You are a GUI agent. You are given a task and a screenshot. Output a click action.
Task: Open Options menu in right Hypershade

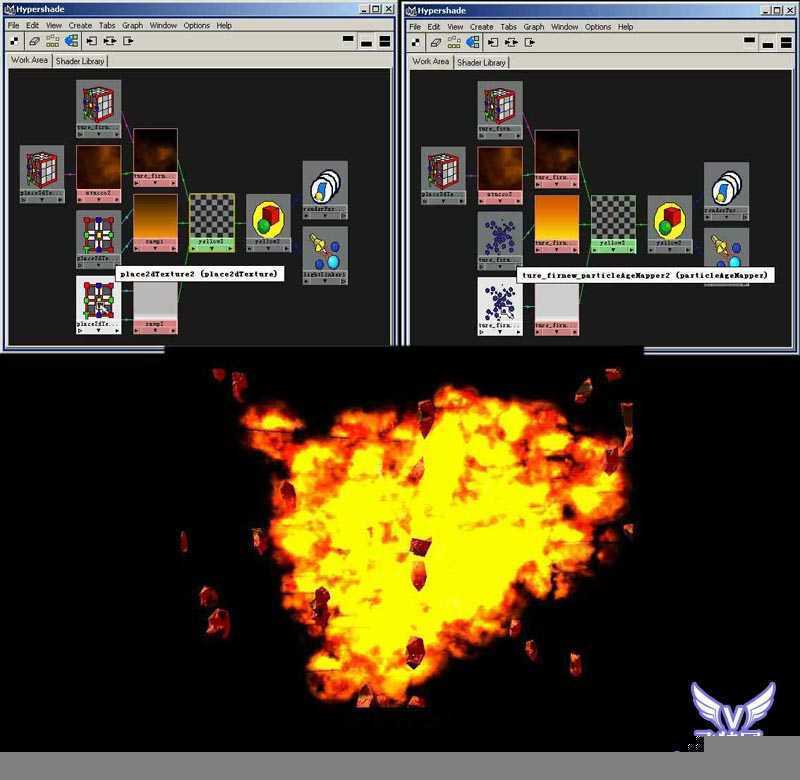(x=597, y=27)
